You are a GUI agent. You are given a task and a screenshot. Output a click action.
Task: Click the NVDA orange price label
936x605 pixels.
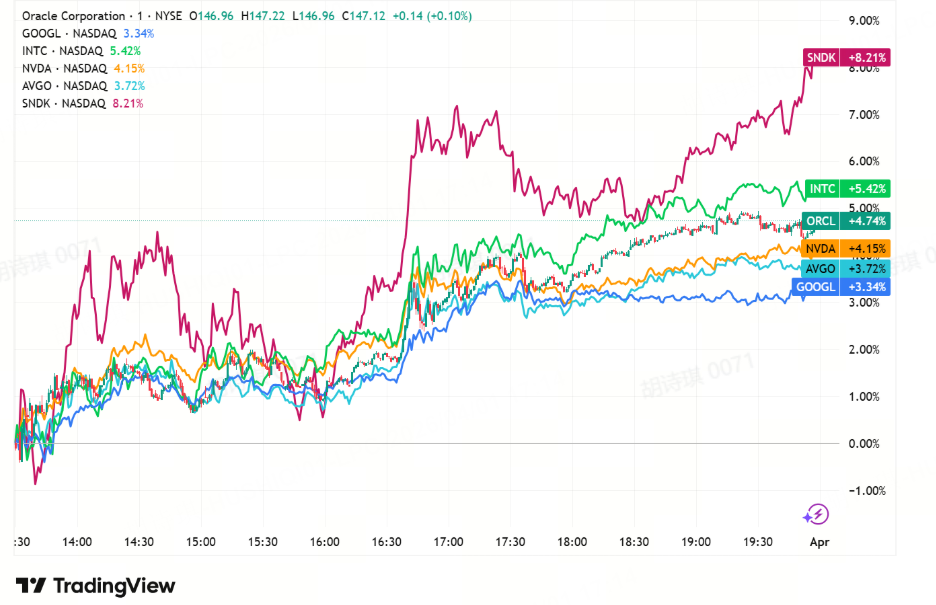(x=846, y=249)
